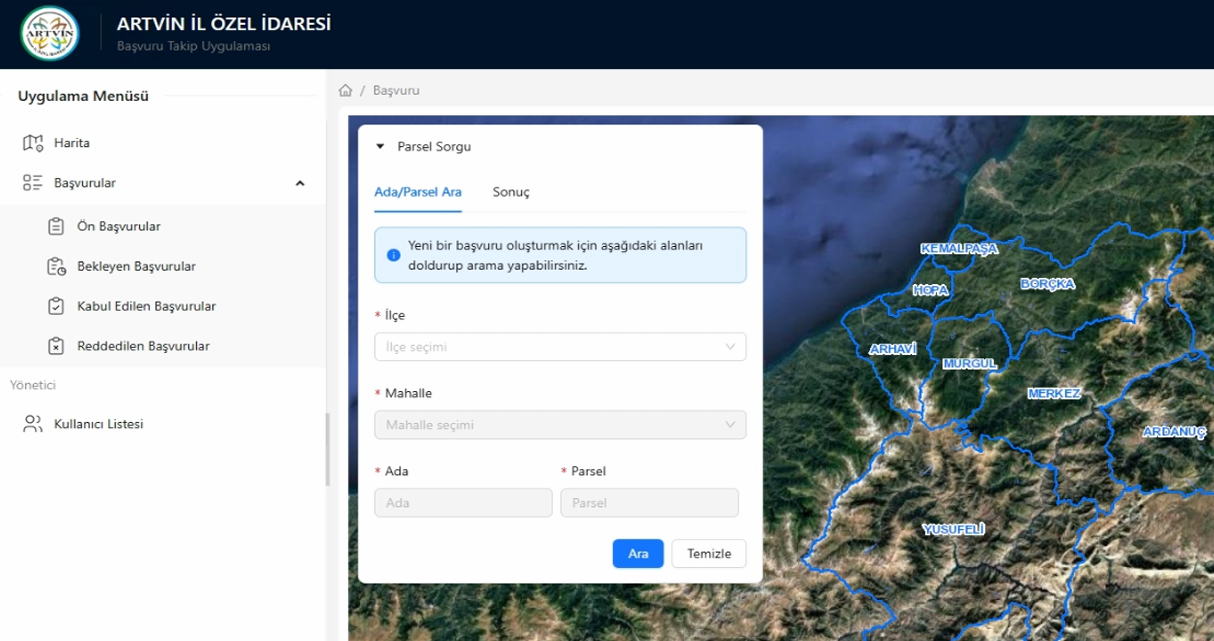Viewport: 1214px width, 641px height.
Task: Collapse the Başvurular menu chevron
Action: click(x=300, y=183)
